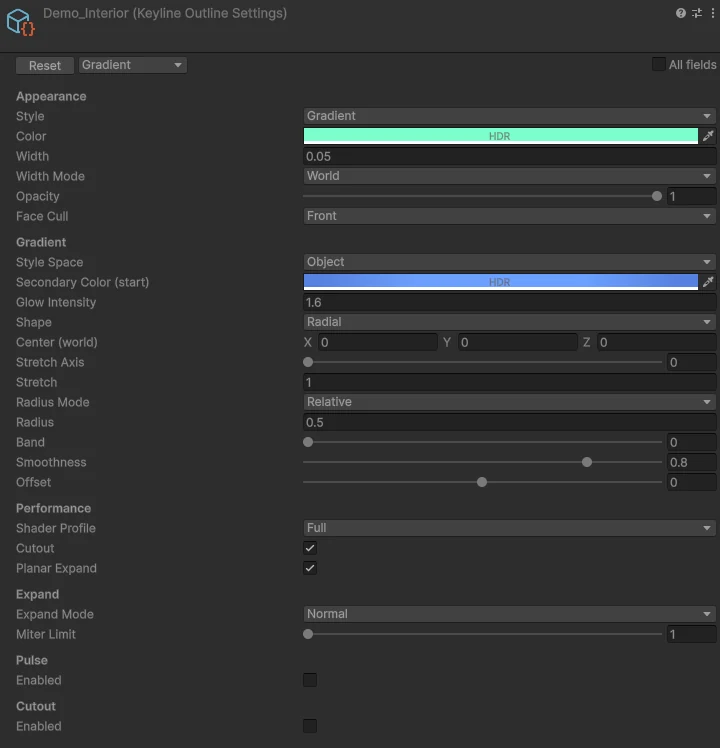This screenshot has width=720, height=748.
Task: Click the Glow Intensity label
Action: [x=56, y=302]
